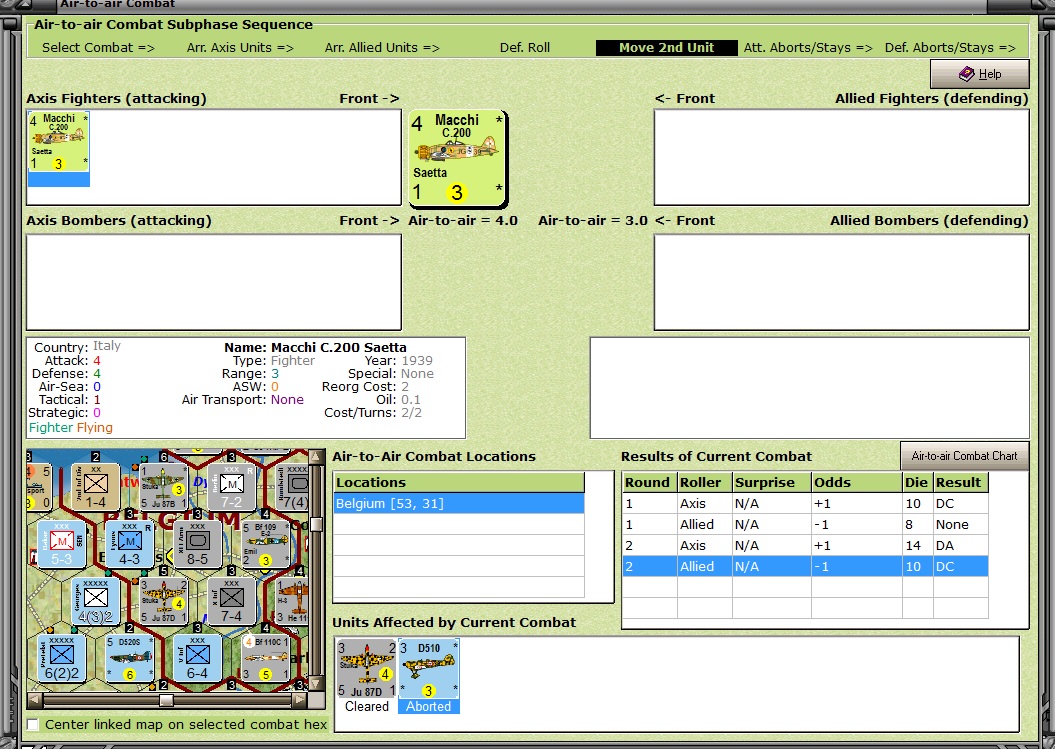Click the gray 7-4 infantry corps counter
Viewport: 1055px width, 749px height.
click(231, 601)
